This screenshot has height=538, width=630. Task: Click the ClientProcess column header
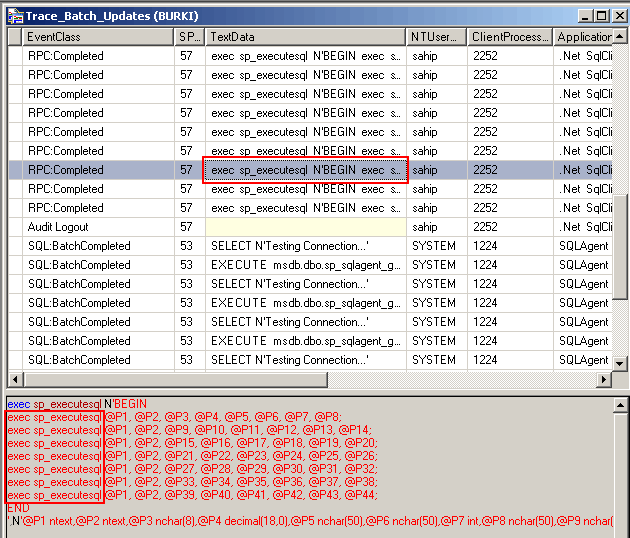click(509, 37)
